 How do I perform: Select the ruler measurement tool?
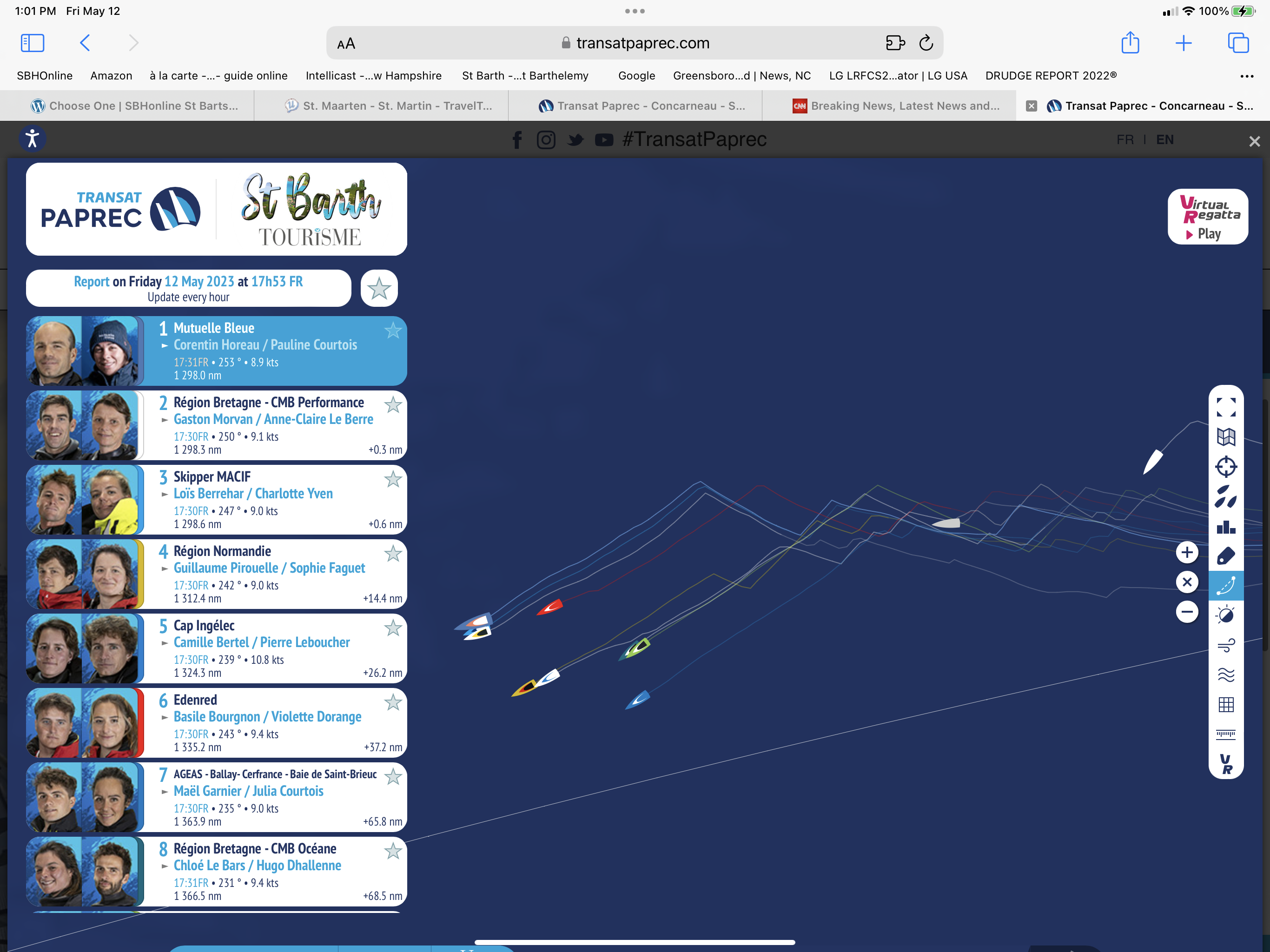1226,734
